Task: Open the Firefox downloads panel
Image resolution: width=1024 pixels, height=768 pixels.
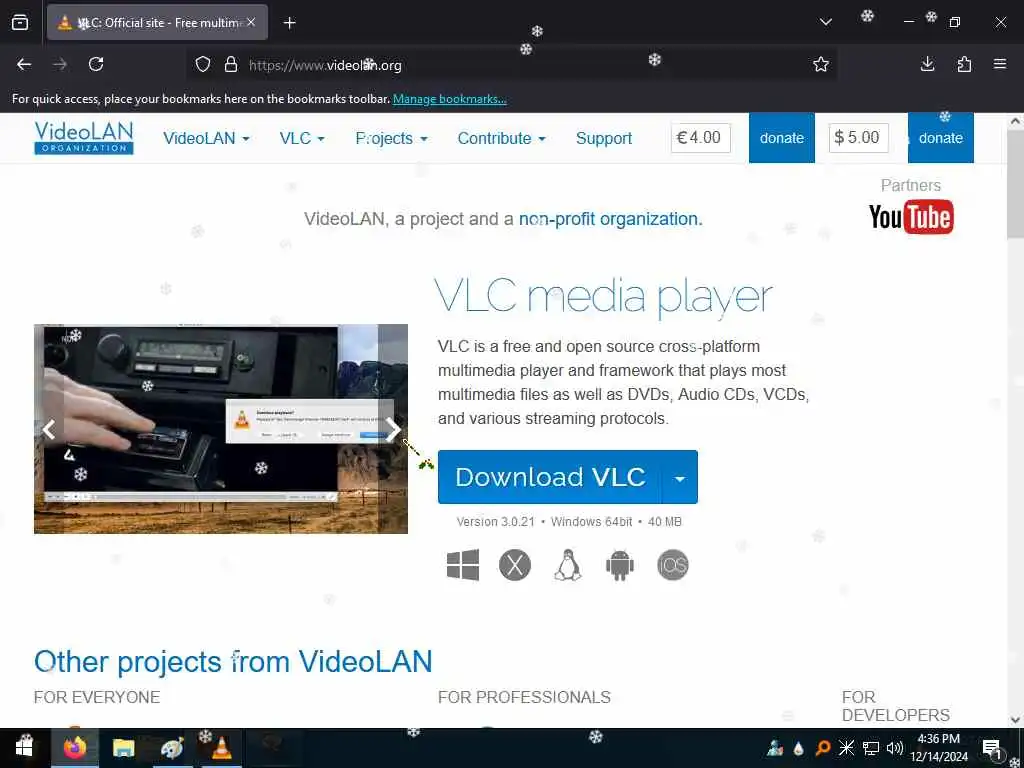Action: (927, 64)
